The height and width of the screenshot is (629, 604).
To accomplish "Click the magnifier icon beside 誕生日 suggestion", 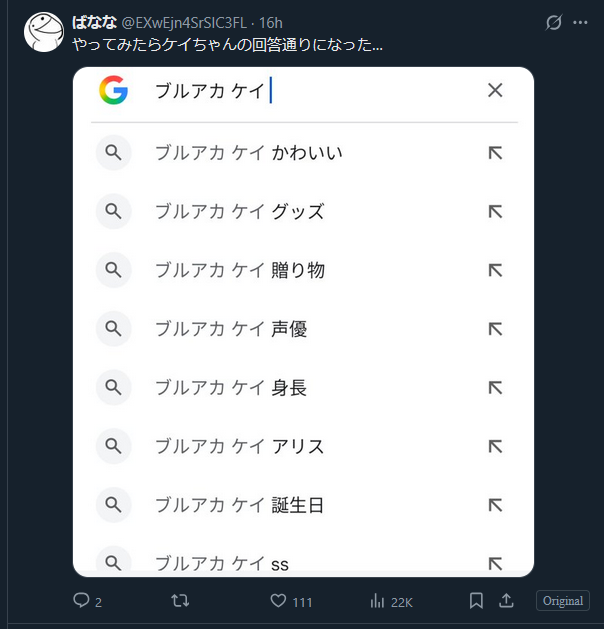I will (x=114, y=505).
